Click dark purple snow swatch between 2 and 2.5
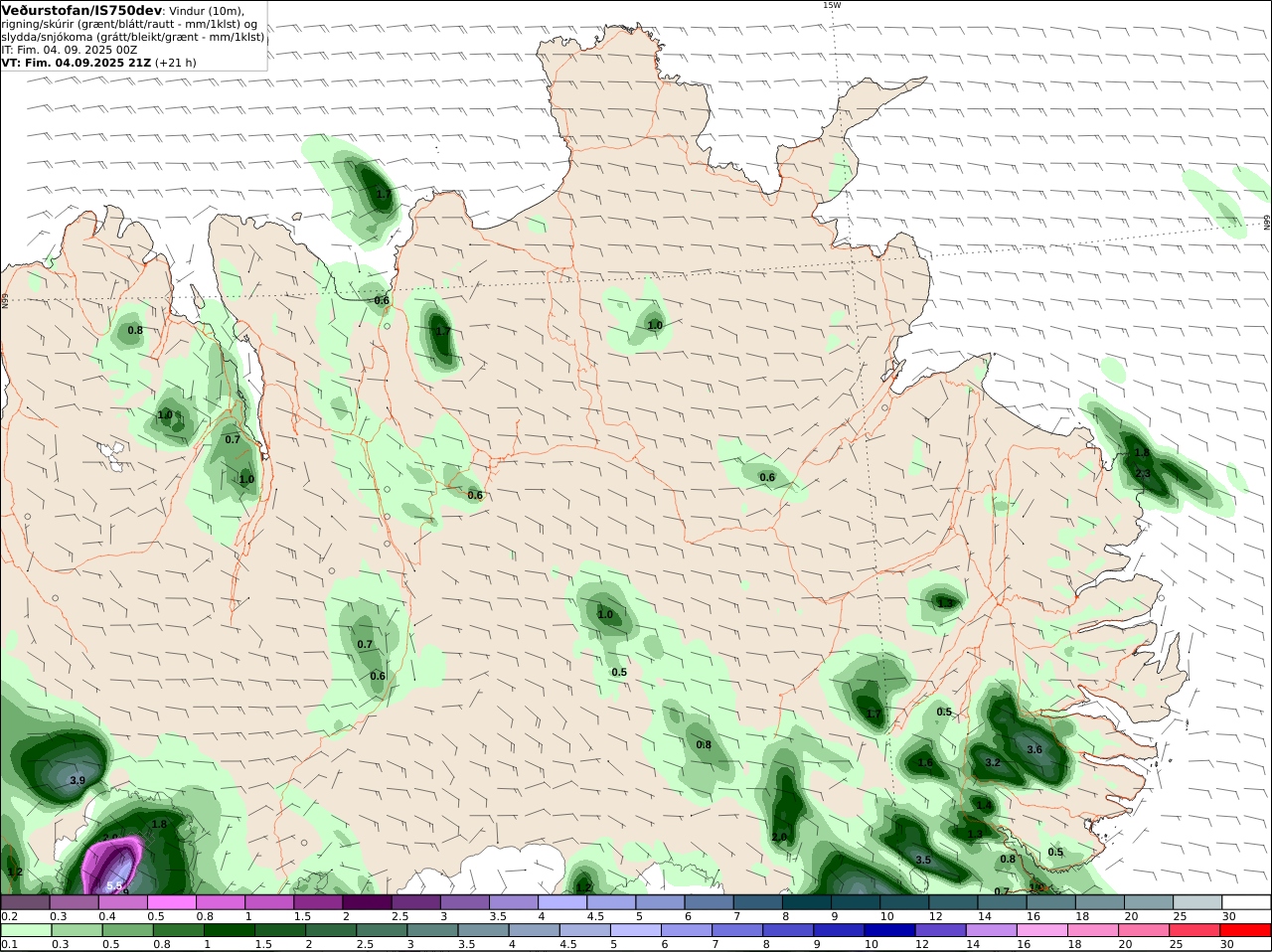Image resolution: width=1272 pixels, height=952 pixels. point(366,902)
